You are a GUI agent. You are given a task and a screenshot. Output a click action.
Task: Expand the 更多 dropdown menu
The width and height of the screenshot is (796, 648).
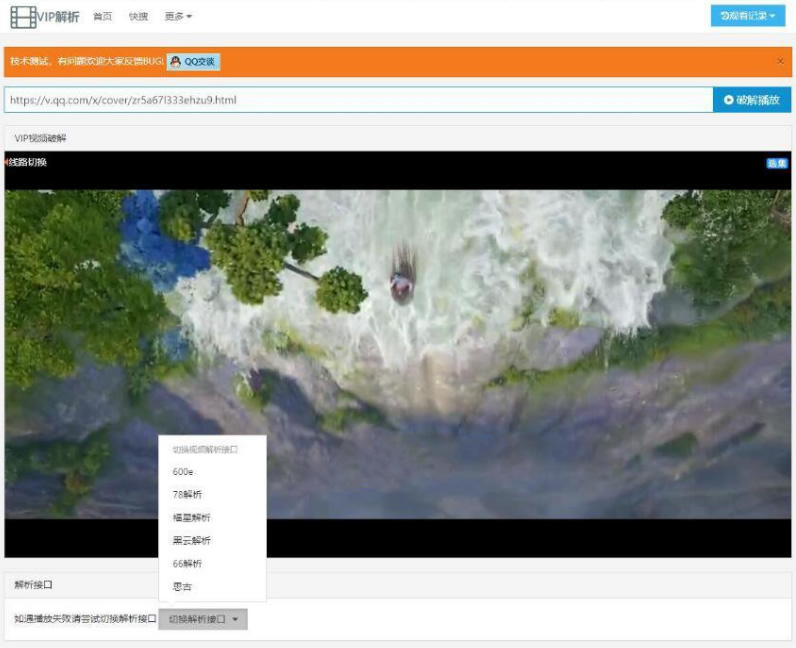coord(178,17)
